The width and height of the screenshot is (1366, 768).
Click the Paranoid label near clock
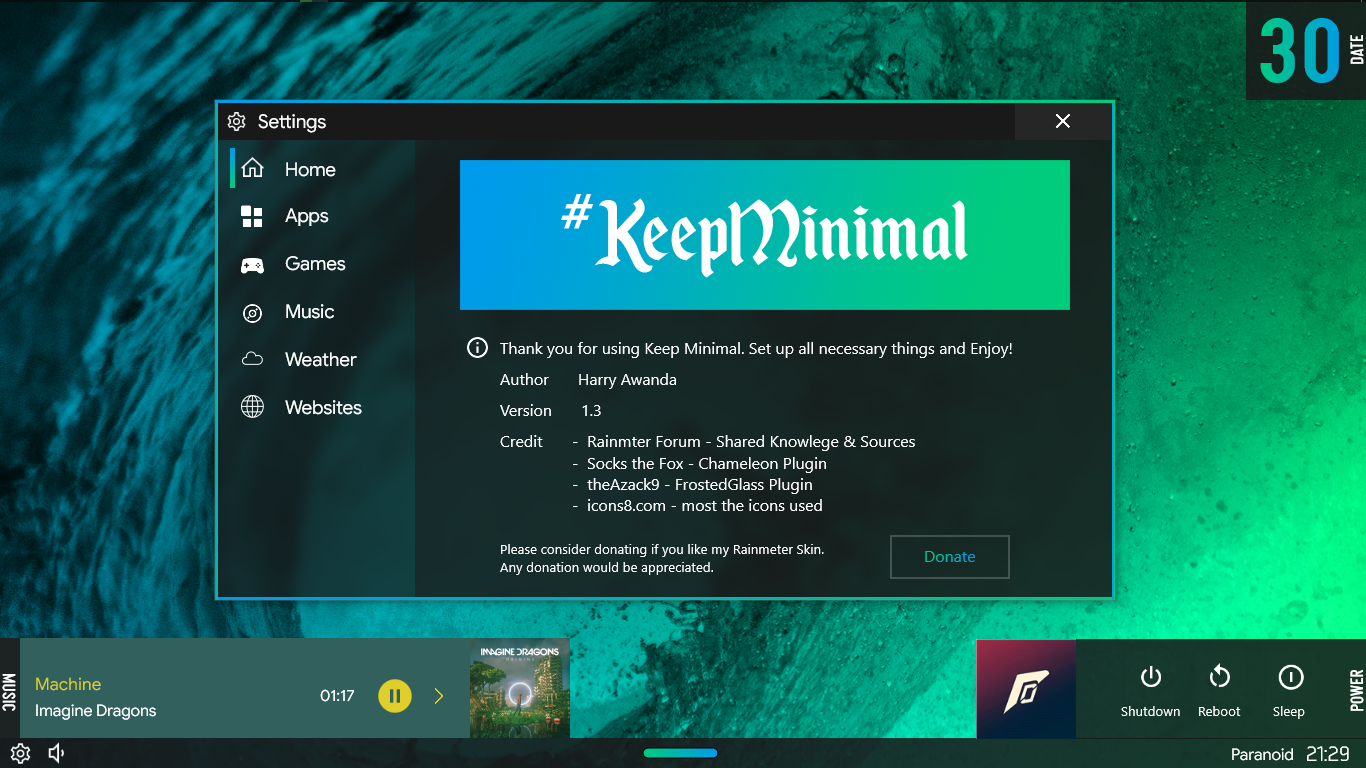(1262, 754)
